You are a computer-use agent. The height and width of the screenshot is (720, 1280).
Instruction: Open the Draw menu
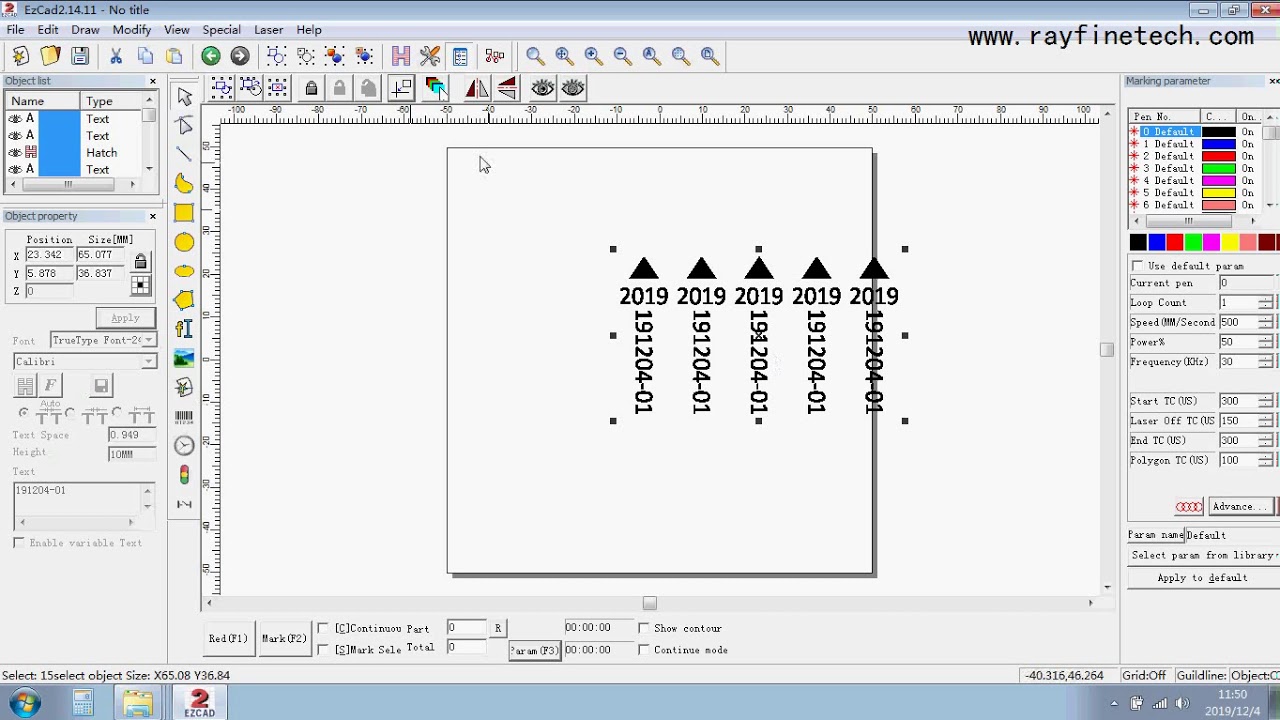click(85, 30)
